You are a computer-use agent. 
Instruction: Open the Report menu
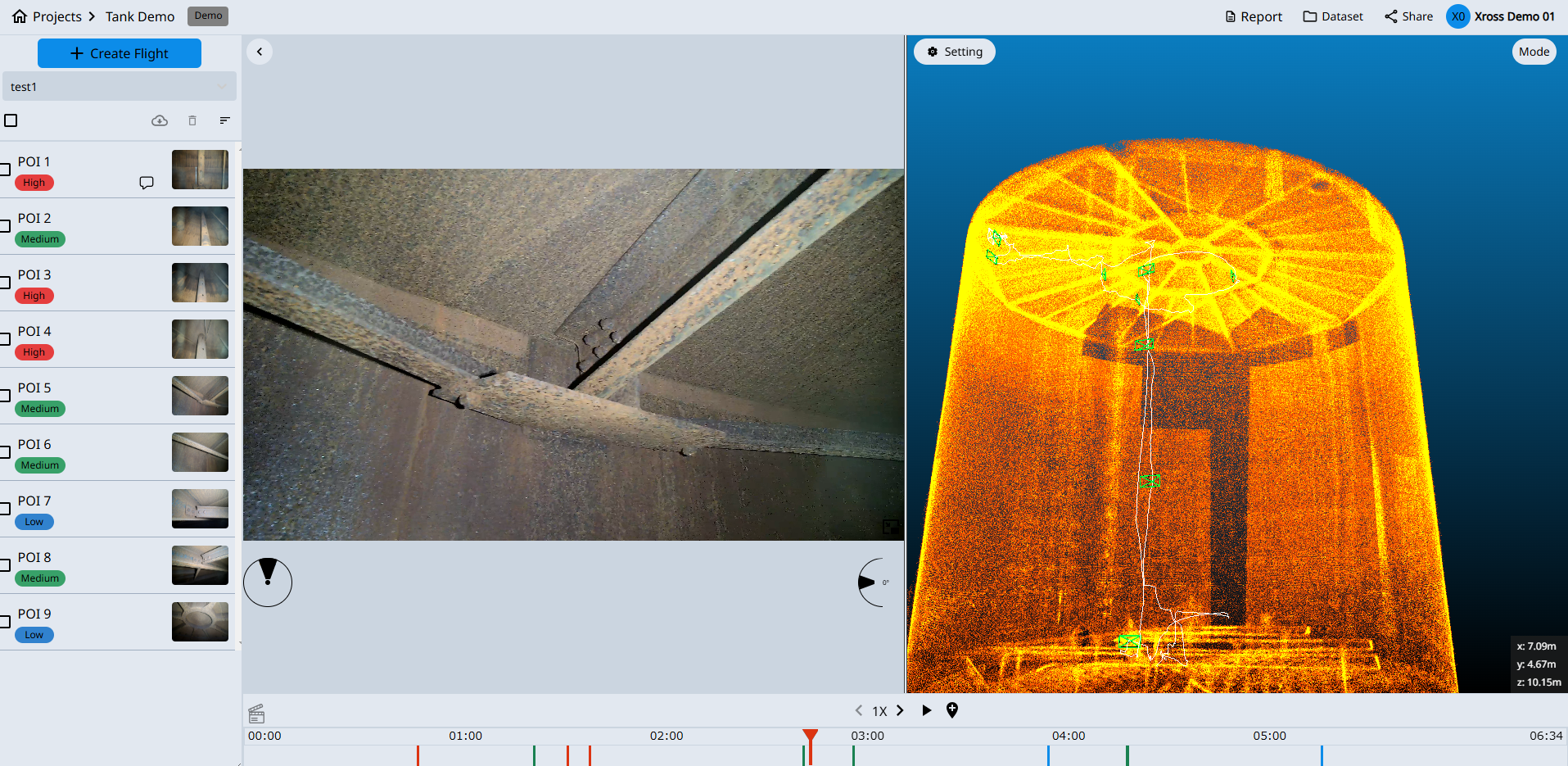tap(1254, 16)
